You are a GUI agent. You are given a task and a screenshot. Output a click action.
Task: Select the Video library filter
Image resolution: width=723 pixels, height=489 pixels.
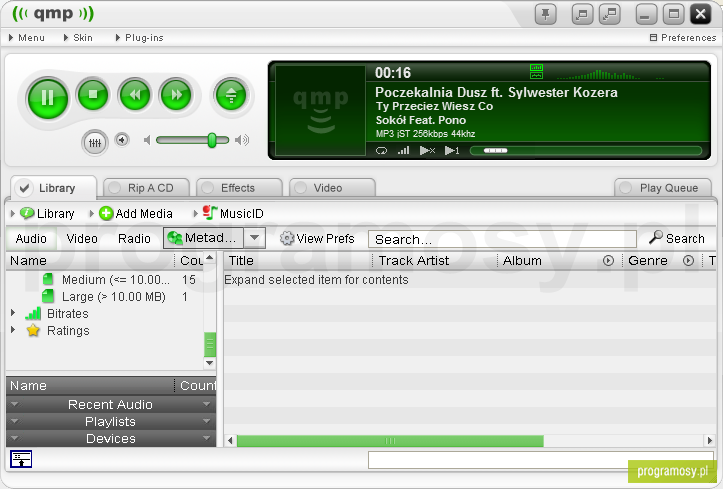click(82, 239)
